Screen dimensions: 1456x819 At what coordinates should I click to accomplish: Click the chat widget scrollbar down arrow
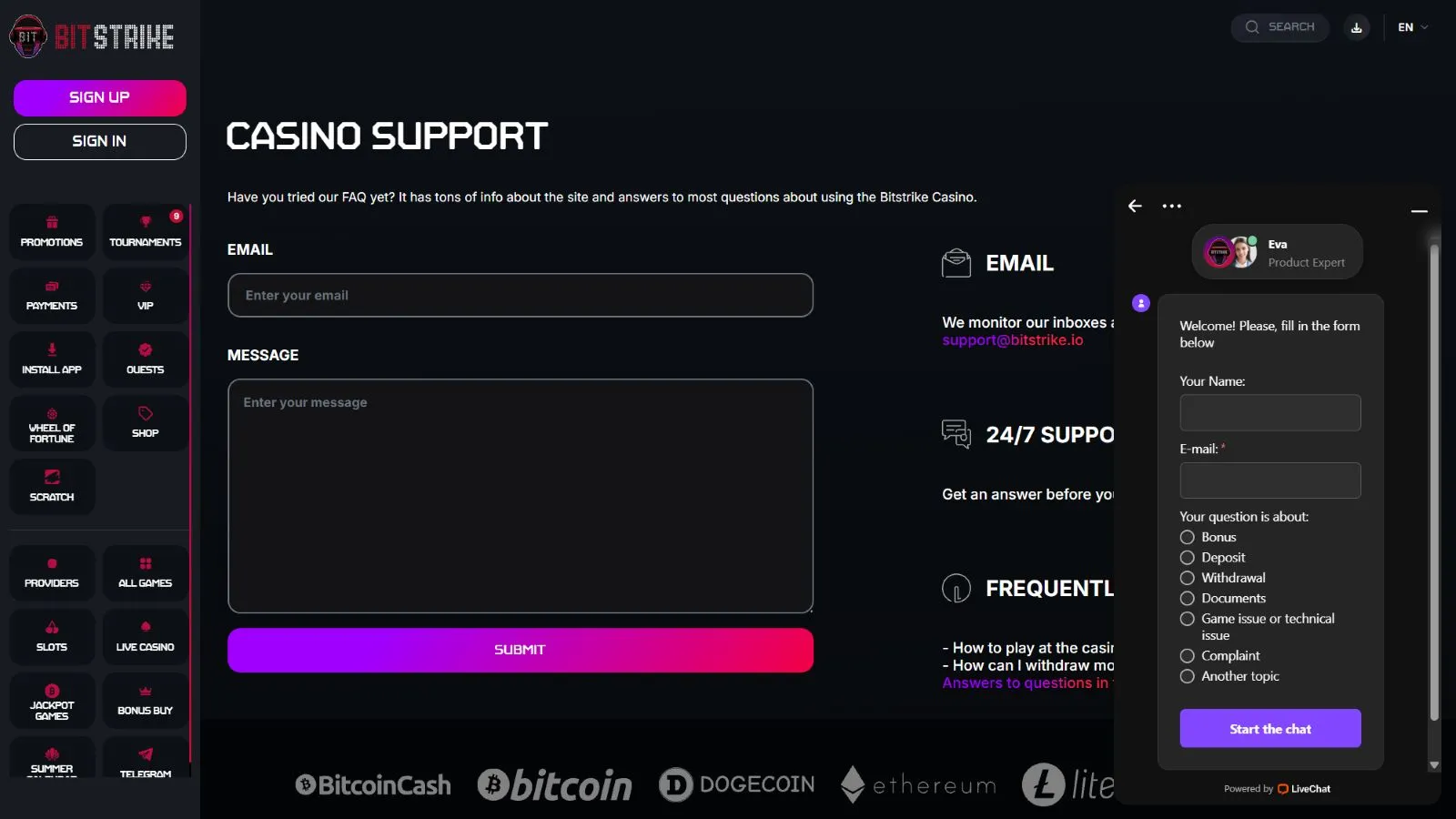pos(1434,765)
